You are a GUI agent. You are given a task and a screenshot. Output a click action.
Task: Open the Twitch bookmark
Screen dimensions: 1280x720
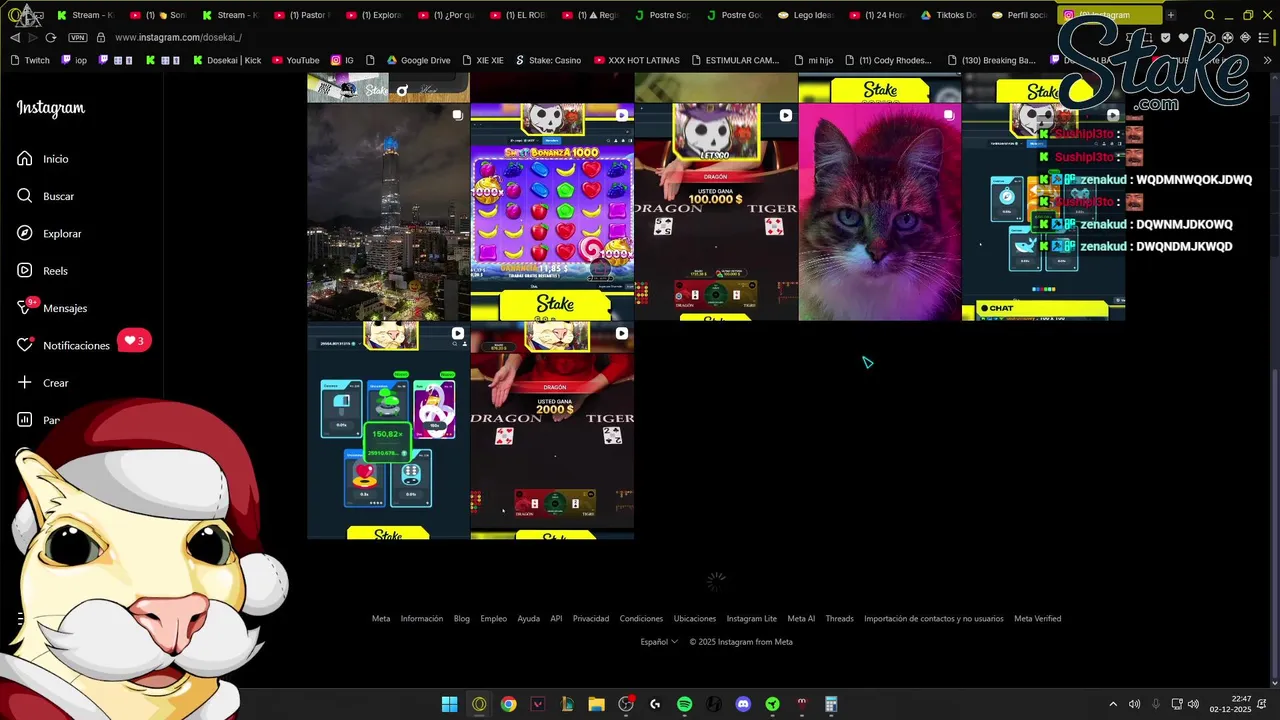(30, 60)
